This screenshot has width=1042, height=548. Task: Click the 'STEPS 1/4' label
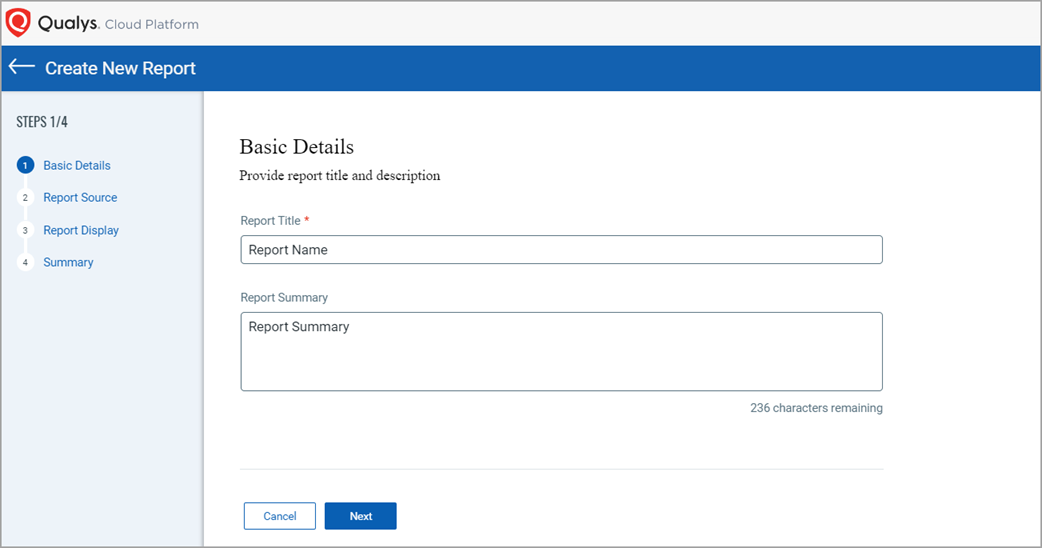point(42,122)
